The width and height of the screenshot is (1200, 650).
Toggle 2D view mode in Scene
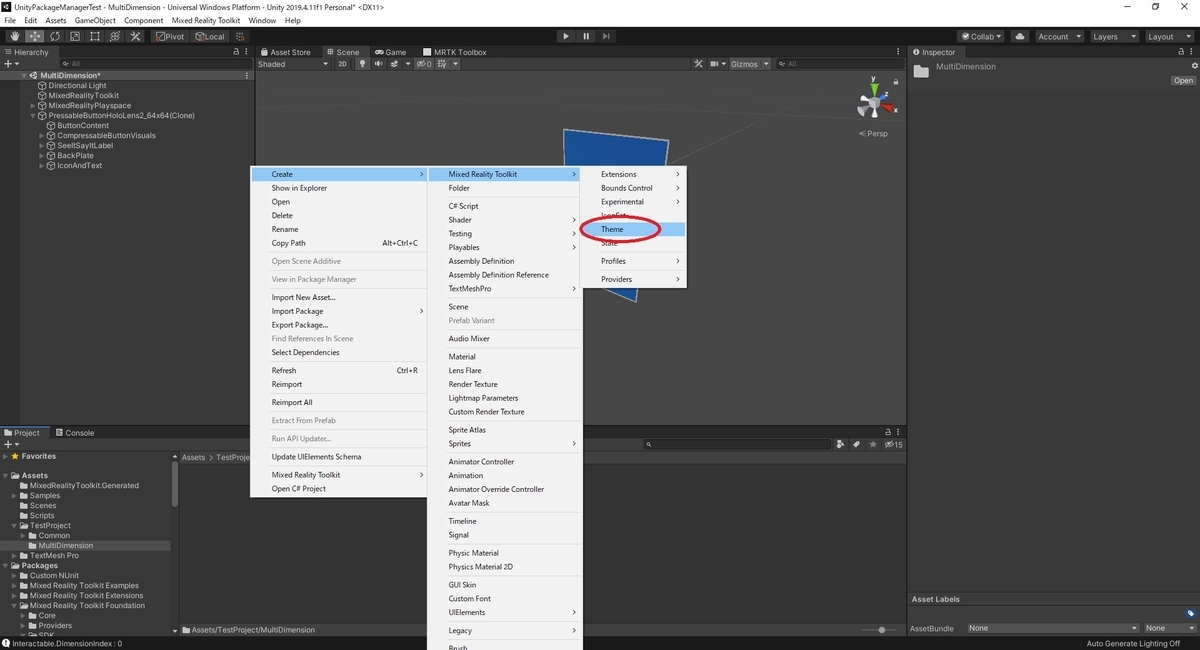click(342, 64)
